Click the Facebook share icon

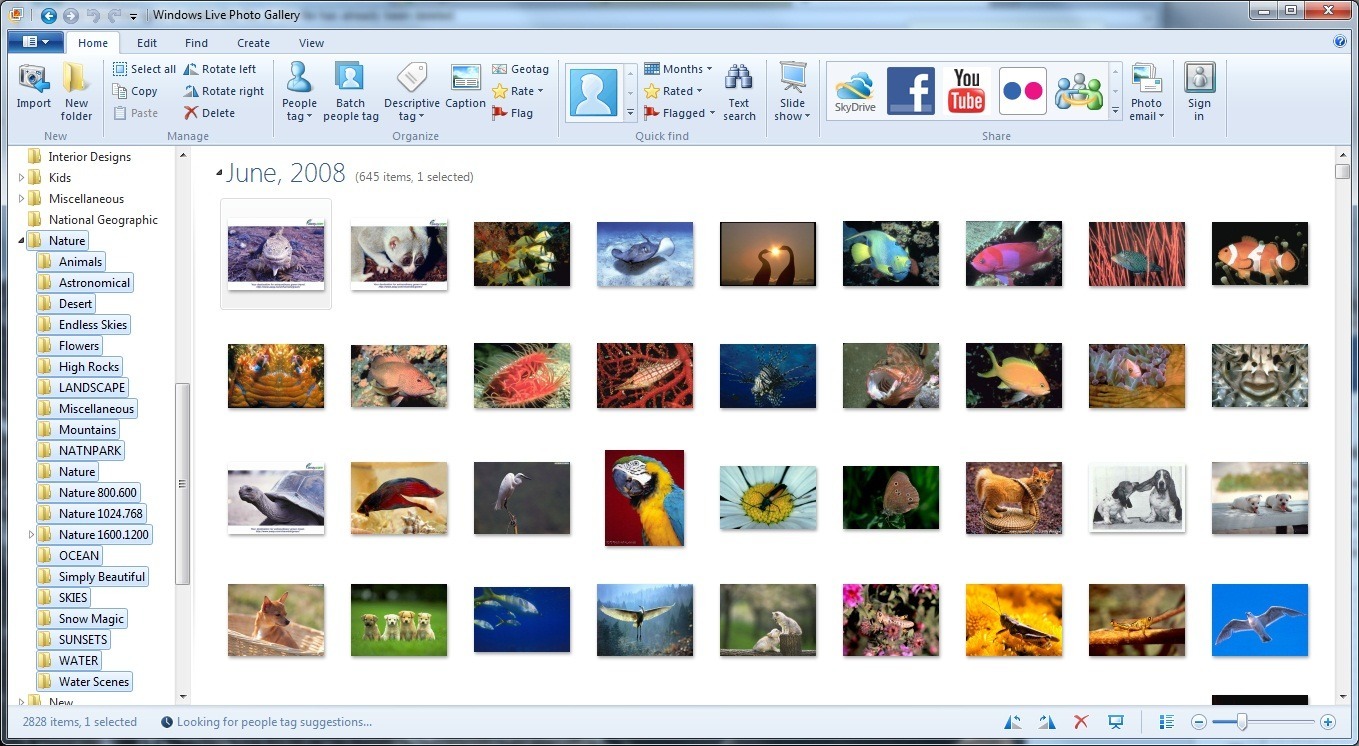(910, 91)
